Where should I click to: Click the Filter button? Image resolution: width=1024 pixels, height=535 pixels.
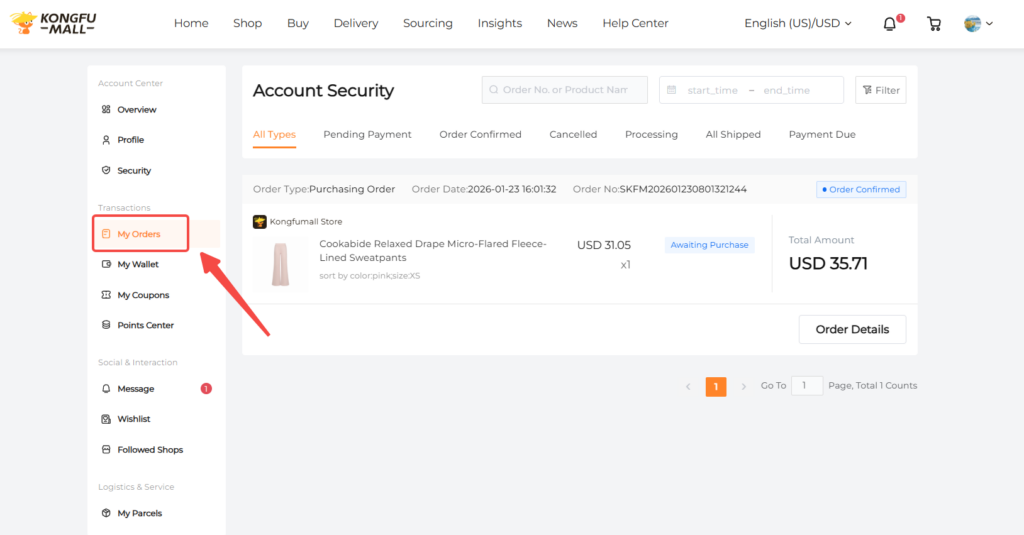click(x=880, y=90)
